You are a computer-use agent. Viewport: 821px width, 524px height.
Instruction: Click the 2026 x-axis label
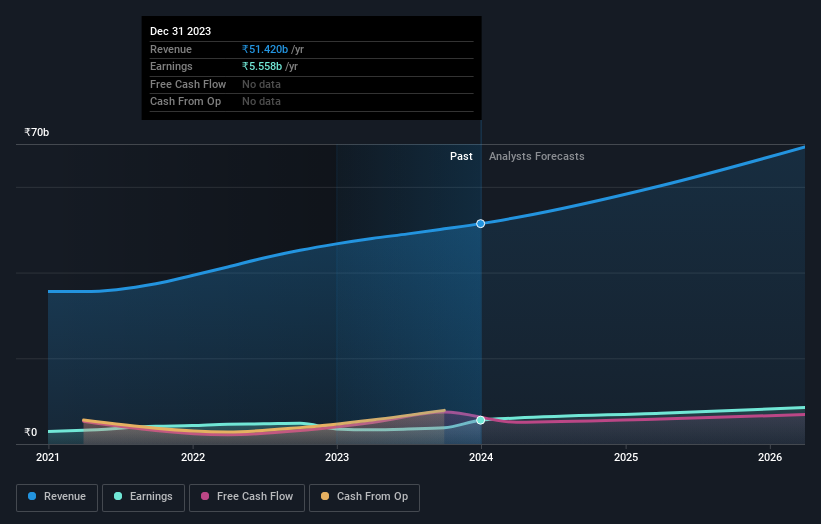pos(770,458)
